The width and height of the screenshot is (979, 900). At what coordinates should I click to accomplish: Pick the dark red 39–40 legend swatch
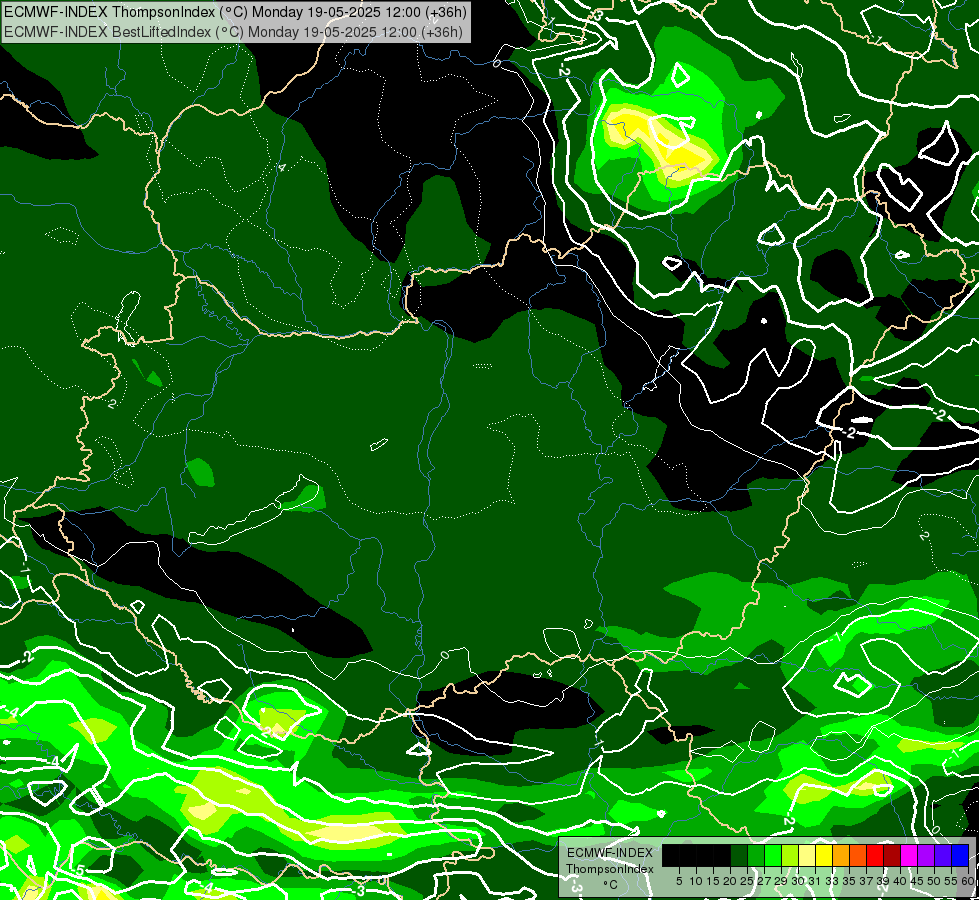click(892, 855)
